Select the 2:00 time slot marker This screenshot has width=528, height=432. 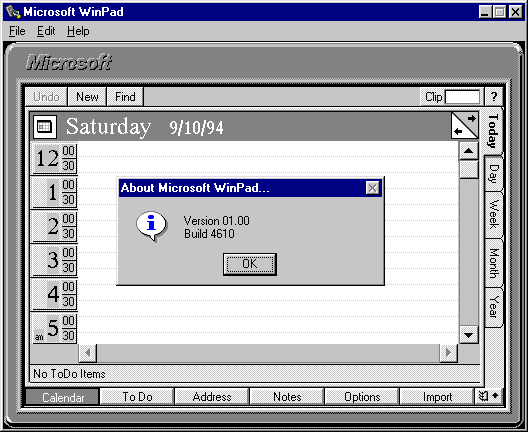(x=69, y=219)
